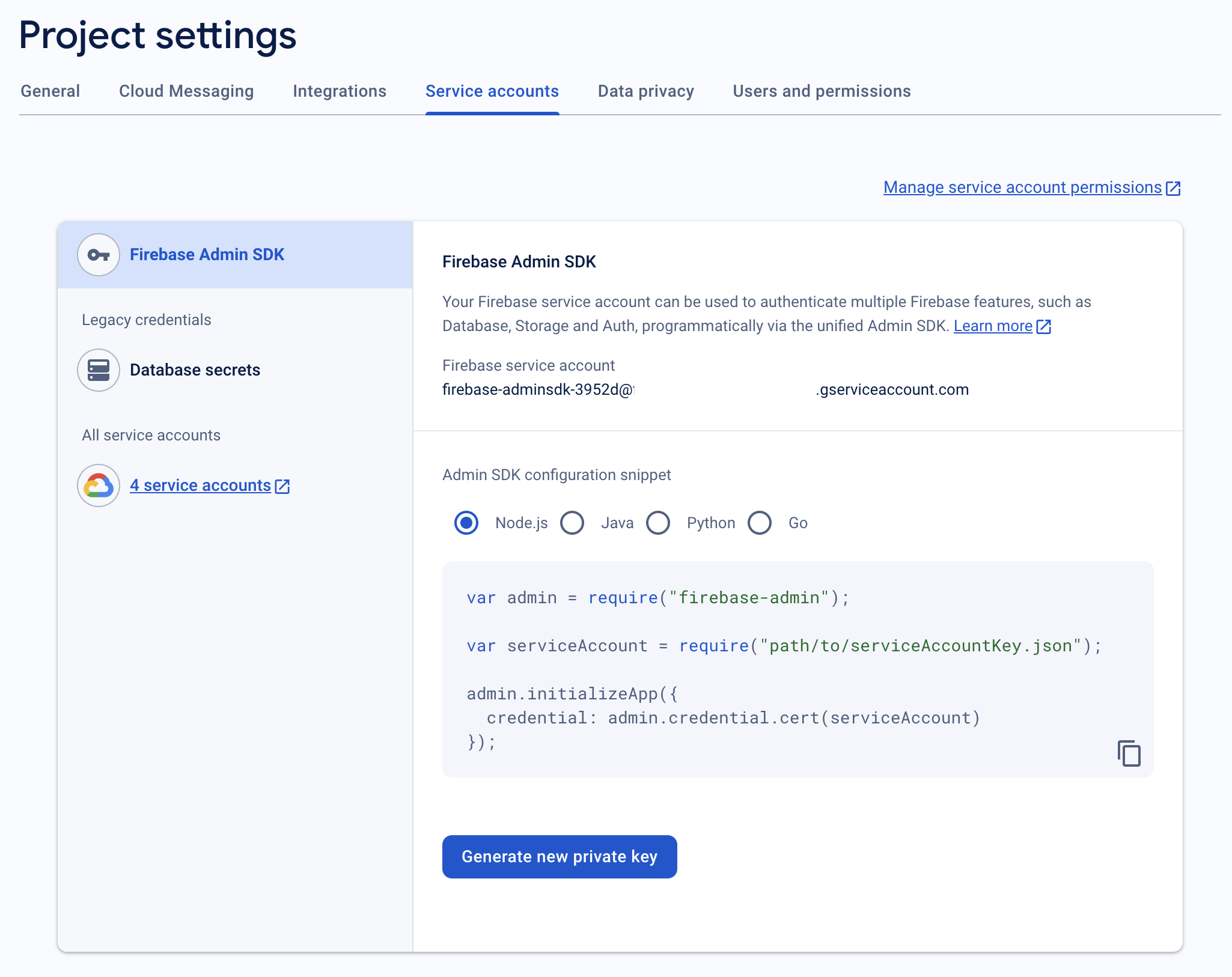Click the Node.js code snippet block

click(x=798, y=669)
